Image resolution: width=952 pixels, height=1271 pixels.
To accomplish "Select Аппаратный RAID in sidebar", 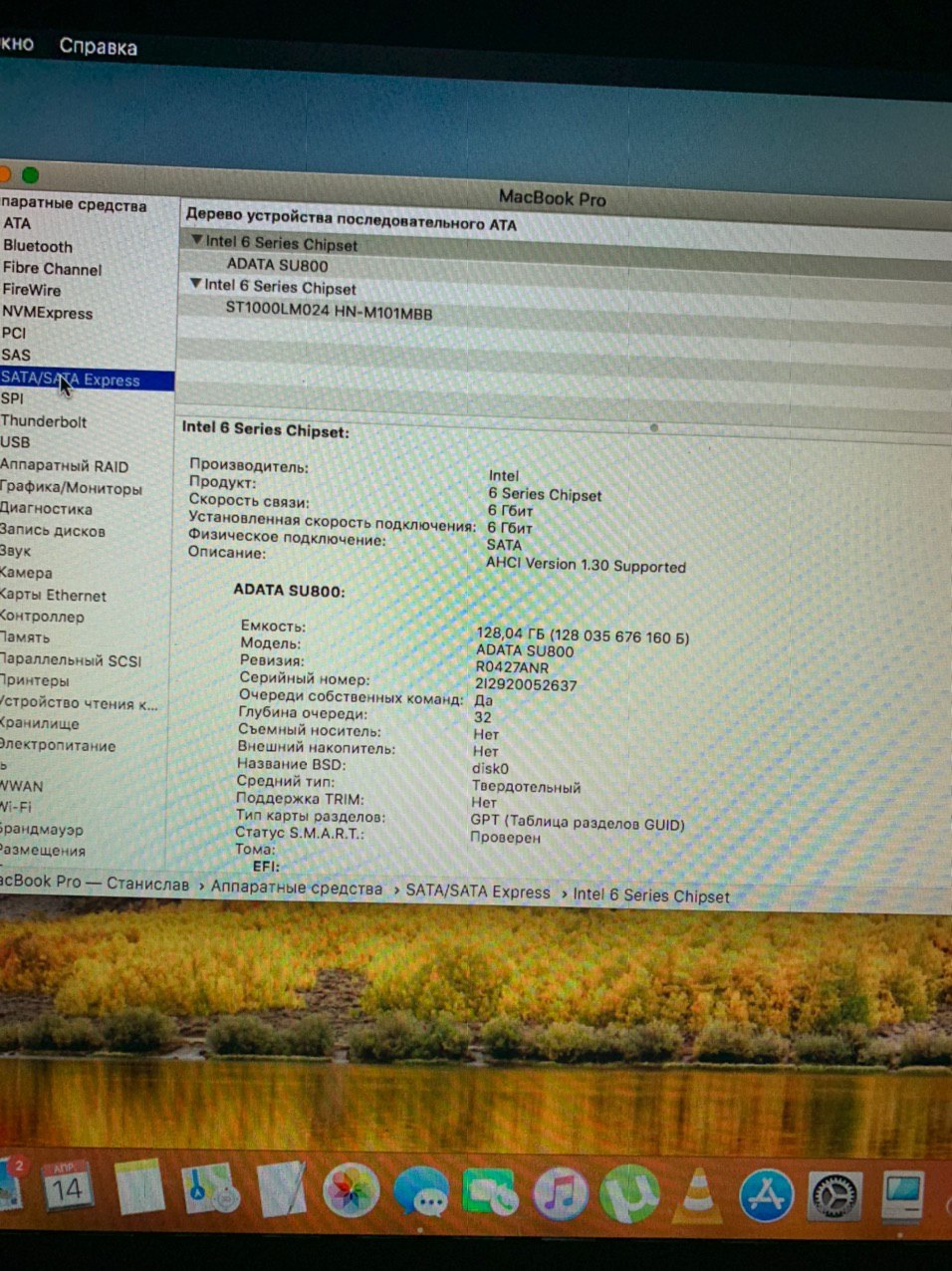I will tap(64, 465).
